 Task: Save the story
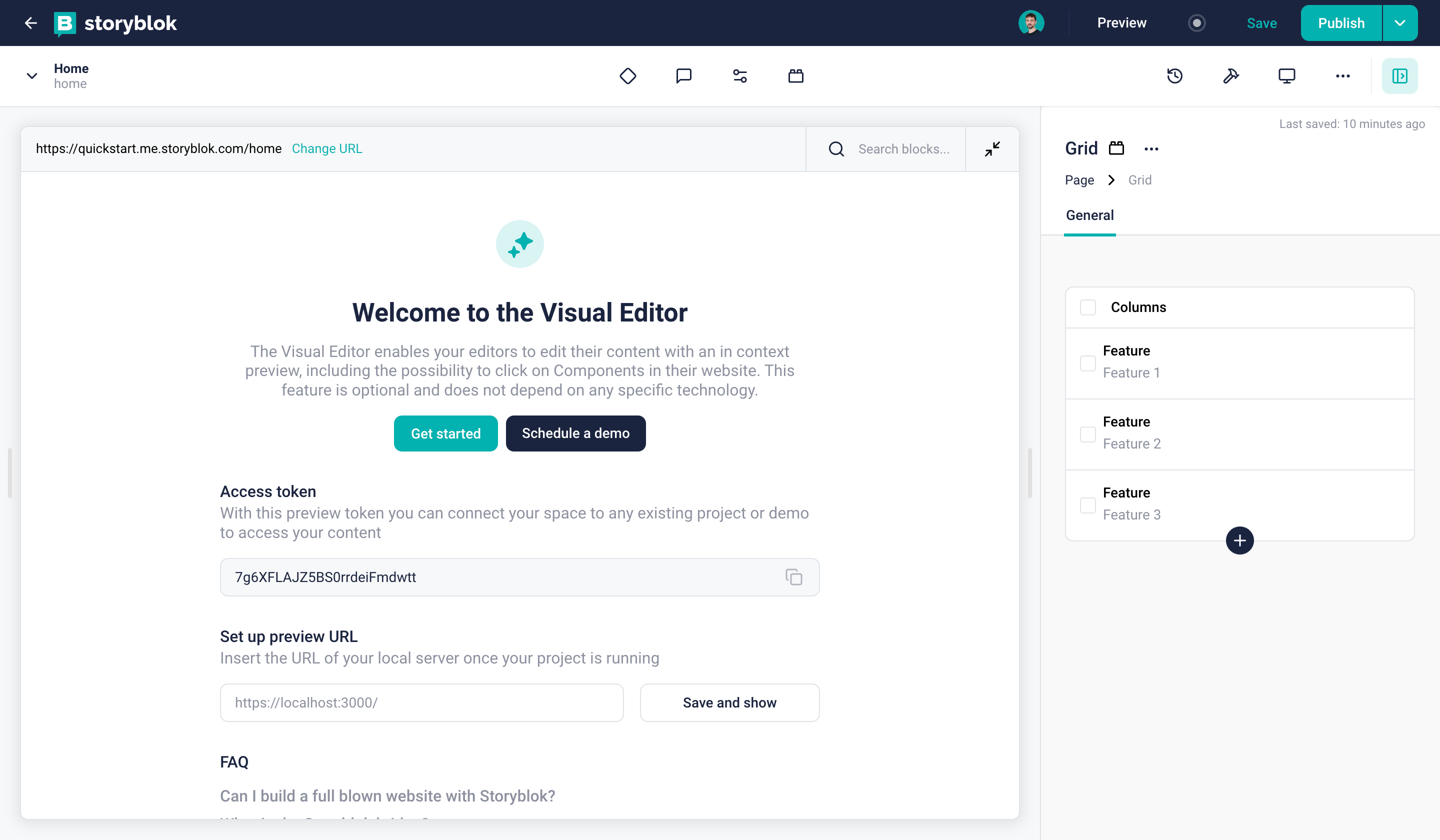click(x=1261, y=23)
